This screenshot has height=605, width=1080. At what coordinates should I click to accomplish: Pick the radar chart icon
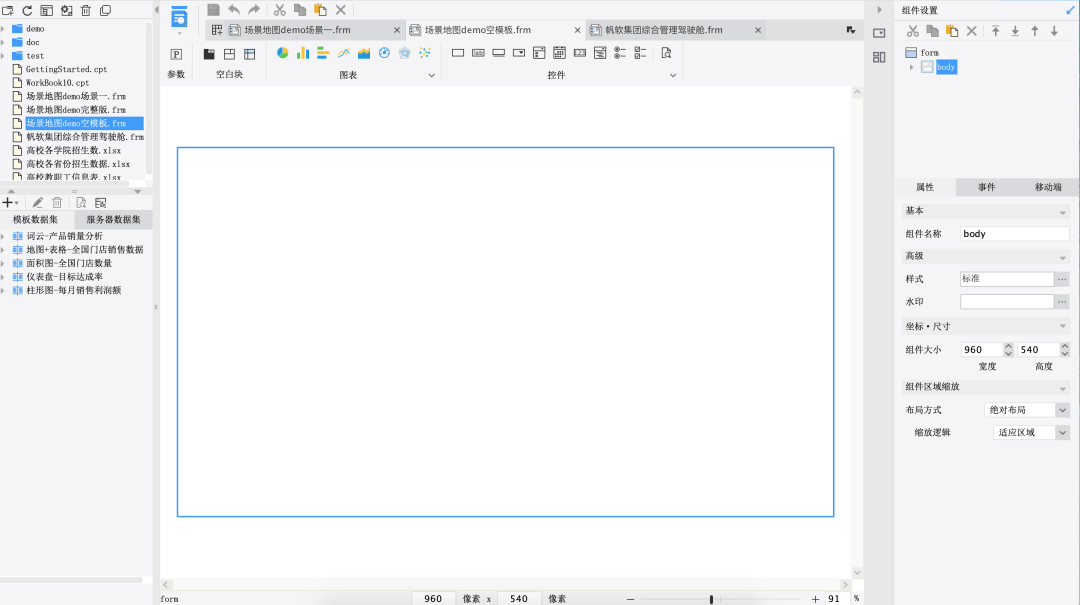(404, 53)
